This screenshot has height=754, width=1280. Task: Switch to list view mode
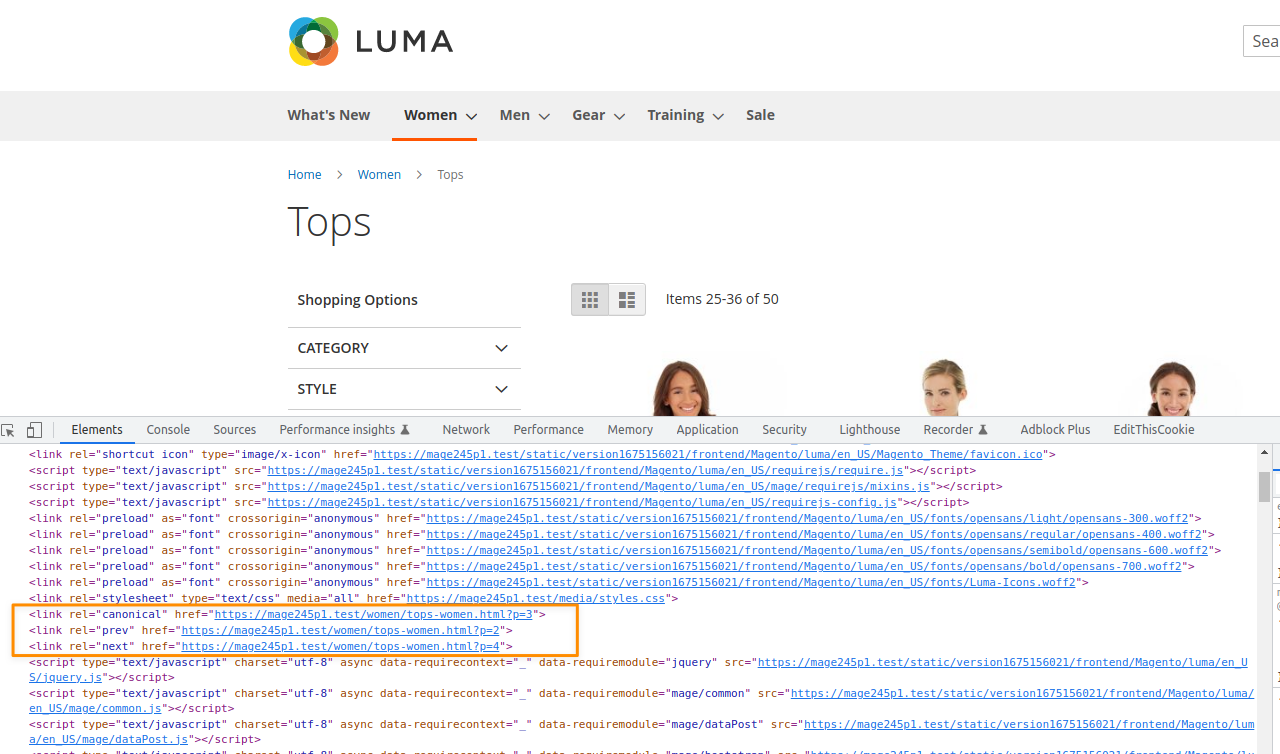pos(627,300)
